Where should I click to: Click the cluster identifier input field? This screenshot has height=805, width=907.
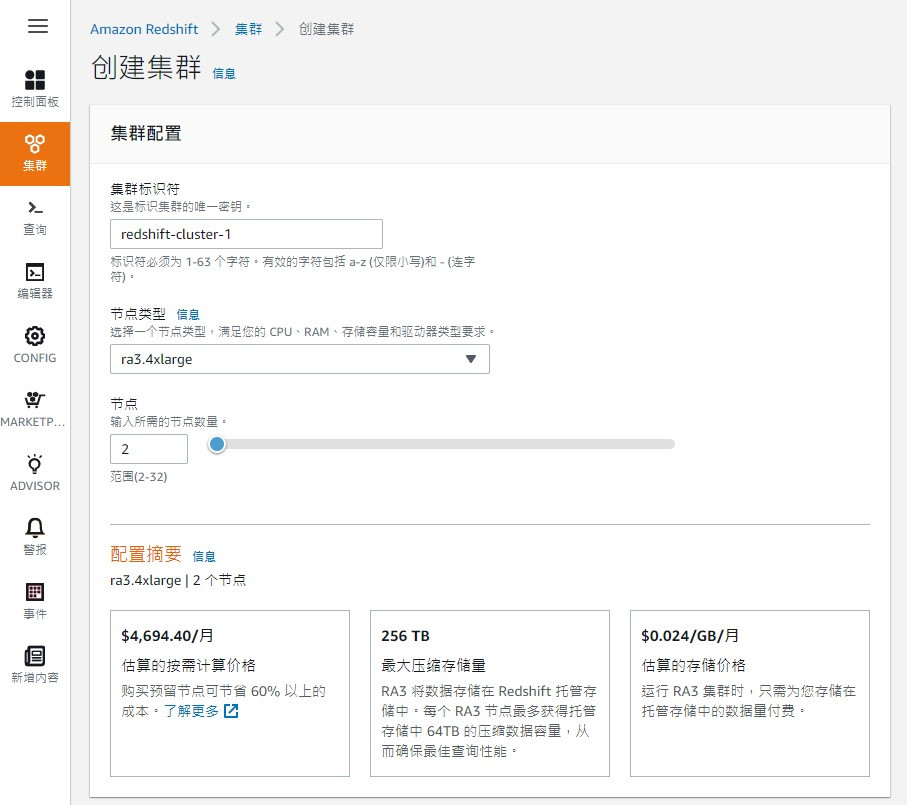coord(246,234)
